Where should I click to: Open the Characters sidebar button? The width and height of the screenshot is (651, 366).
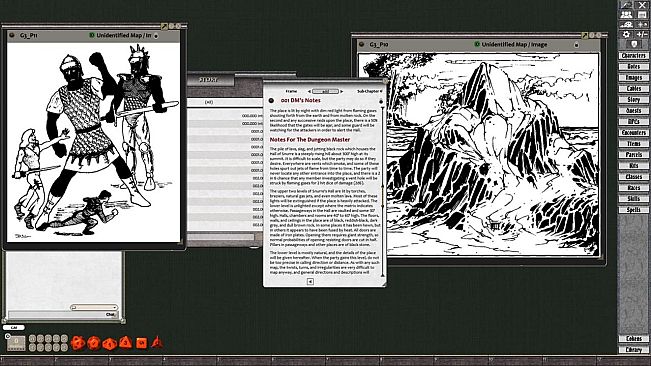click(x=634, y=56)
